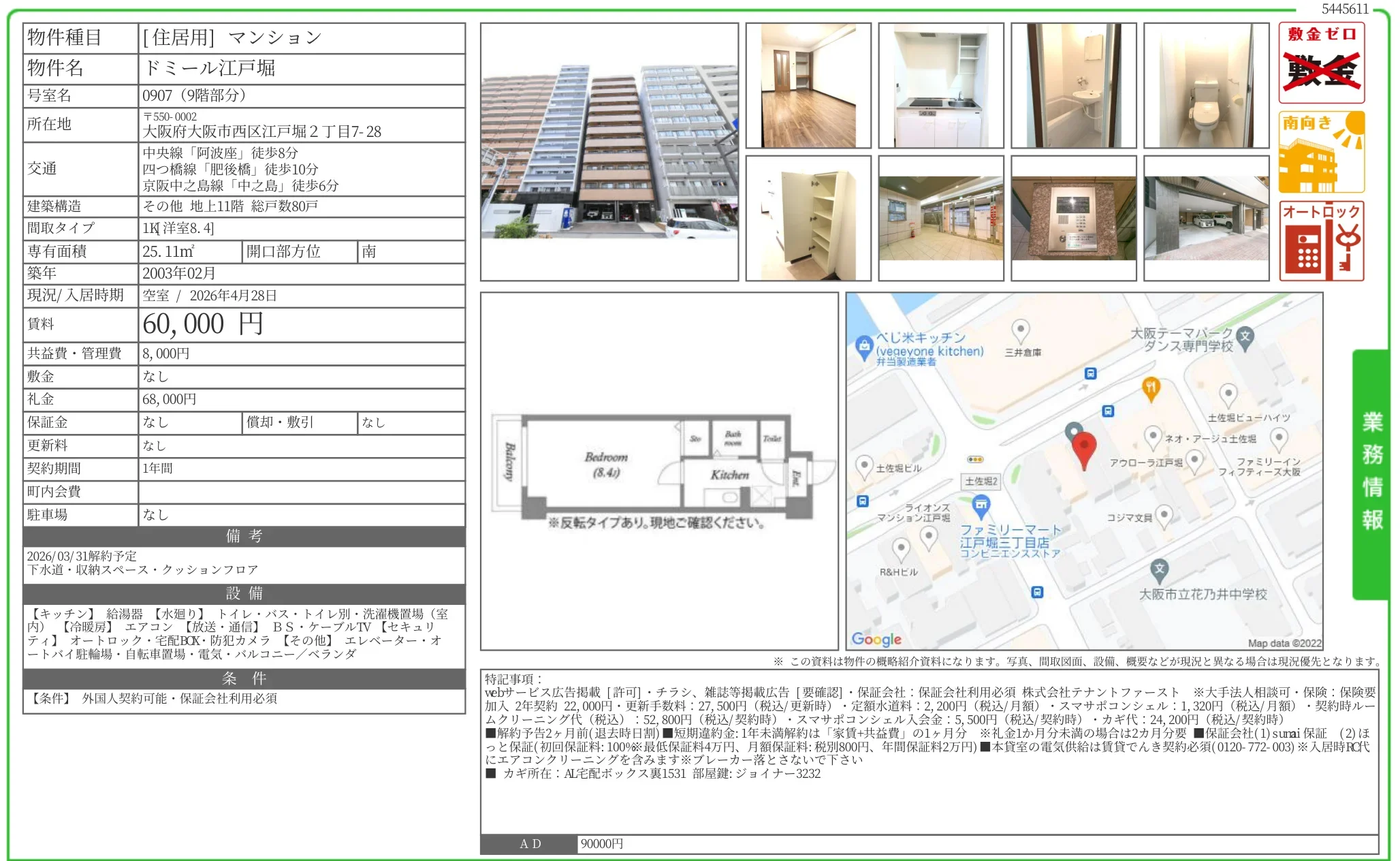Open the shoe shelf storage photo
The width and height of the screenshot is (1400, 861).
(808, 219)
